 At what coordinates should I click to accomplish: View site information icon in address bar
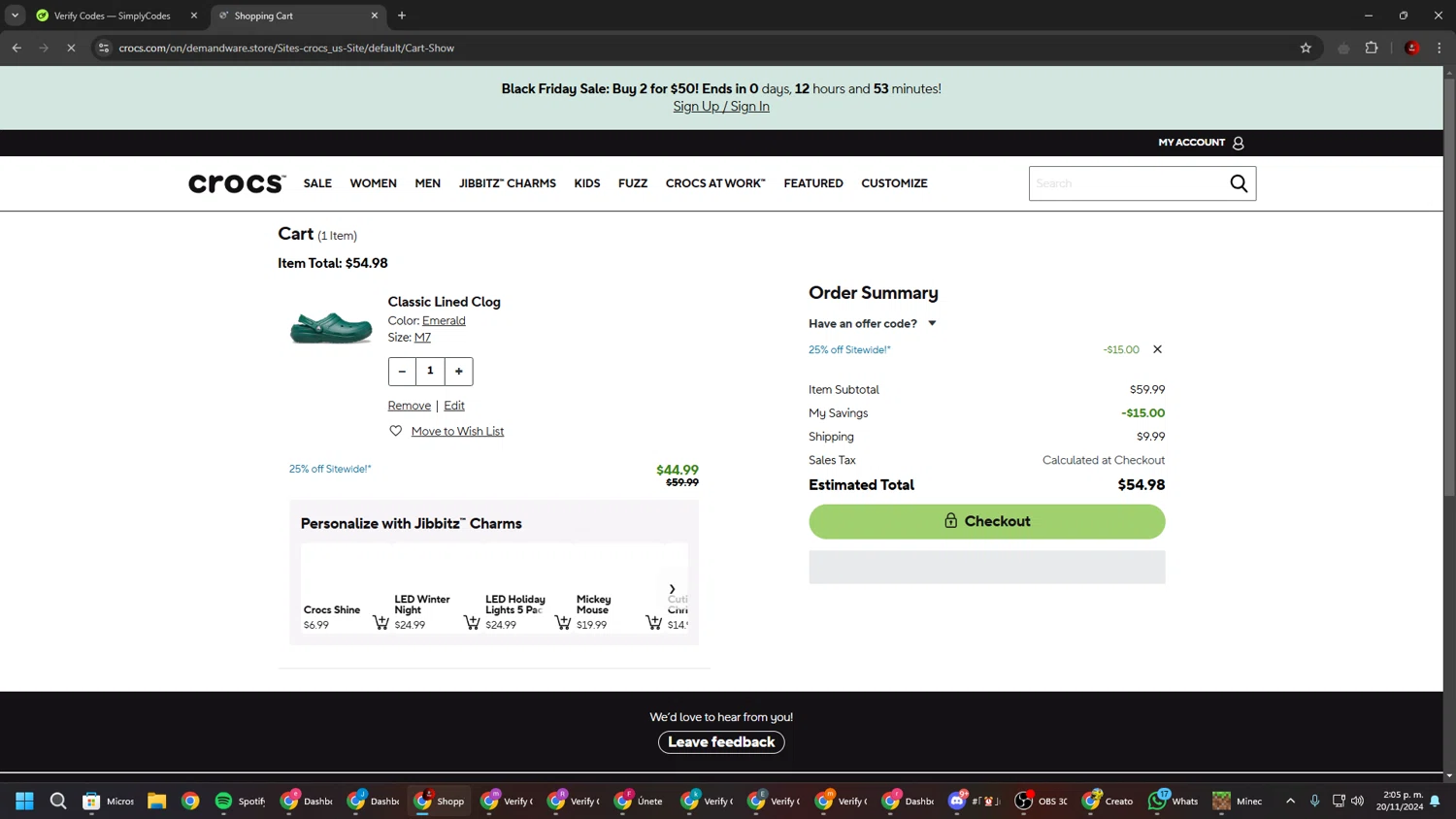click(104, 48)
